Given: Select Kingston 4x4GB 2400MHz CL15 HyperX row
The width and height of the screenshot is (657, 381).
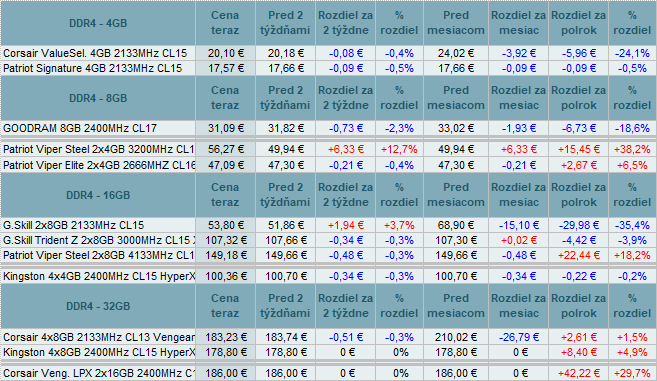Looking at the screenshot, I should pos(328,277).
